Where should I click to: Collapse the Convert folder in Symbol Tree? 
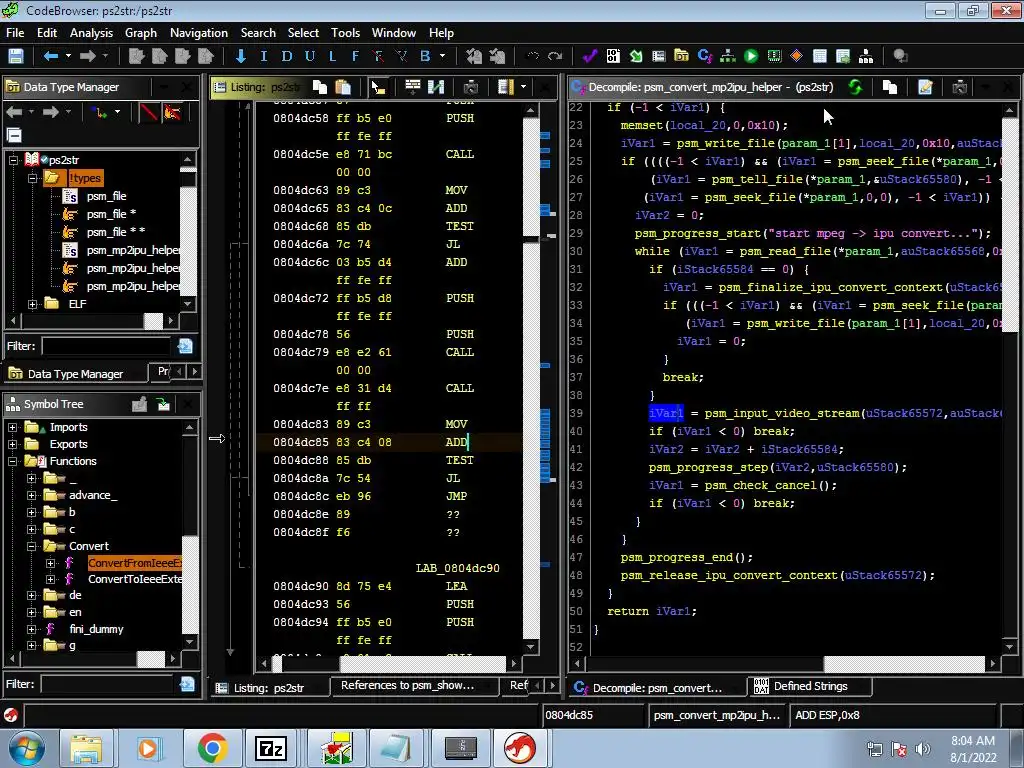coord(31,546)
